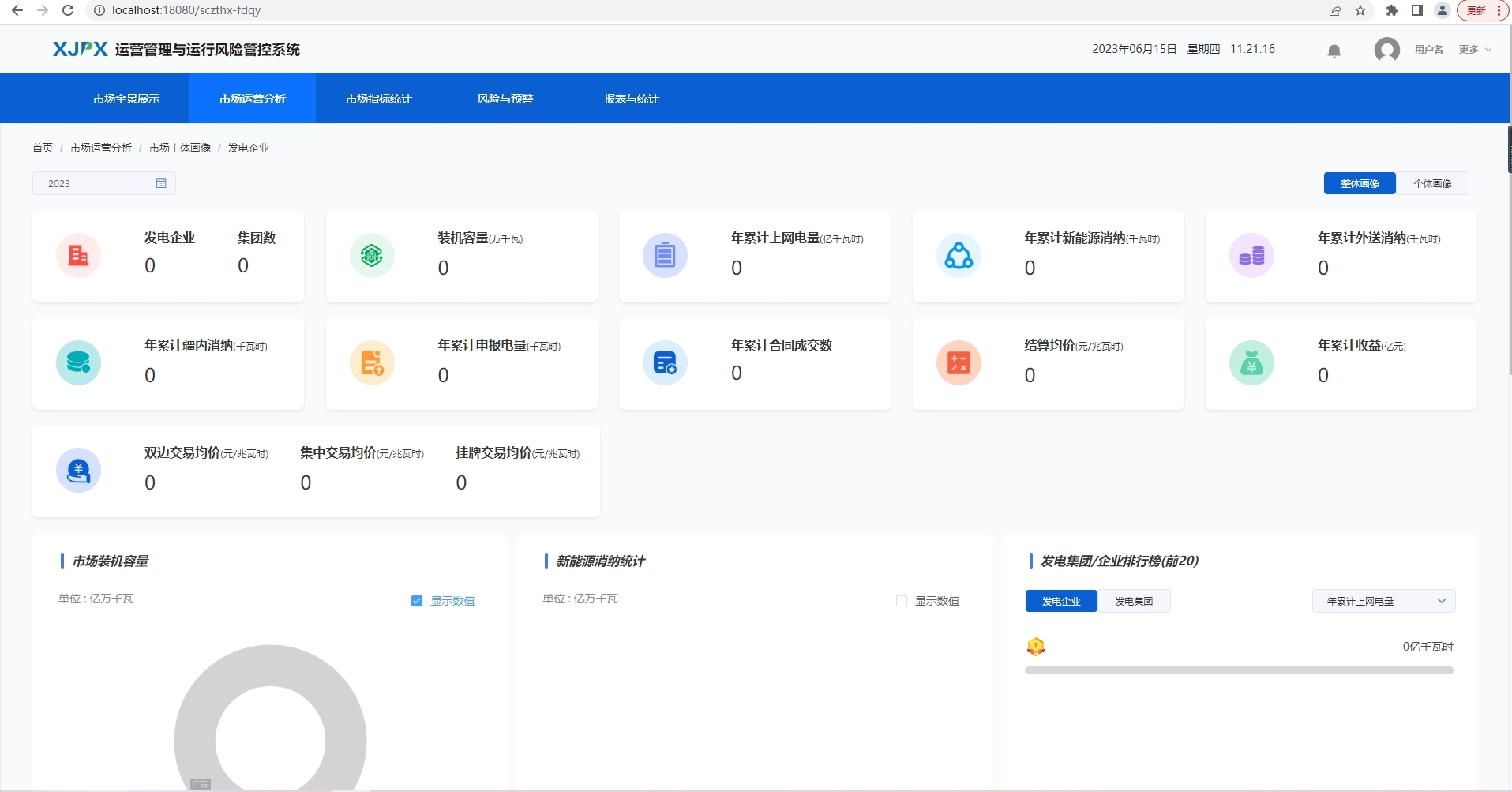Switch to 整体画像 view
Screen dimensions: 1512x792
tap(1360, 183)
